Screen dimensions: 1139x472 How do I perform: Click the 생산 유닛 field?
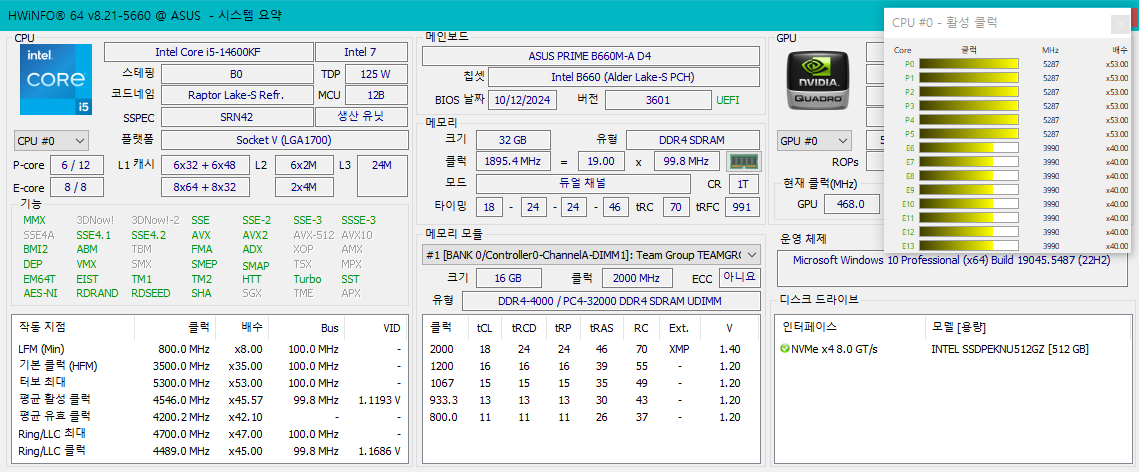pos(361,117)
